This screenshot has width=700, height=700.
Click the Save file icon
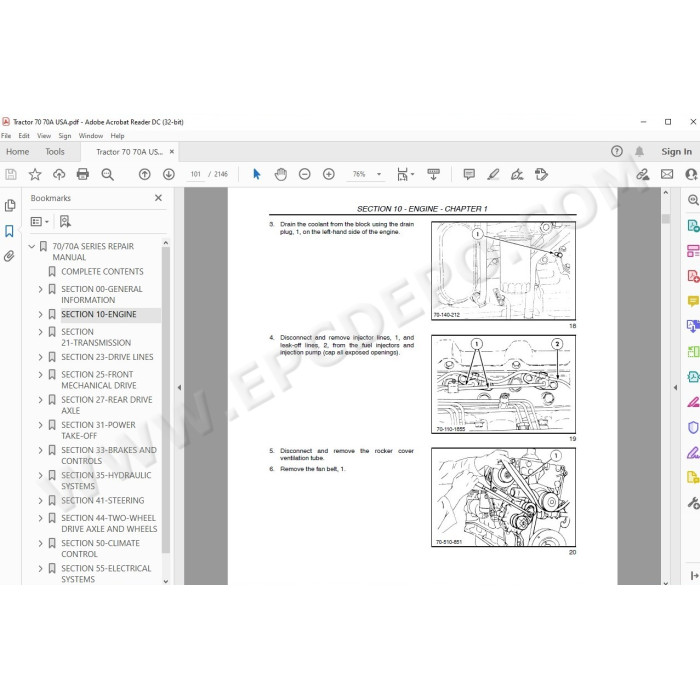click(11, 174)
